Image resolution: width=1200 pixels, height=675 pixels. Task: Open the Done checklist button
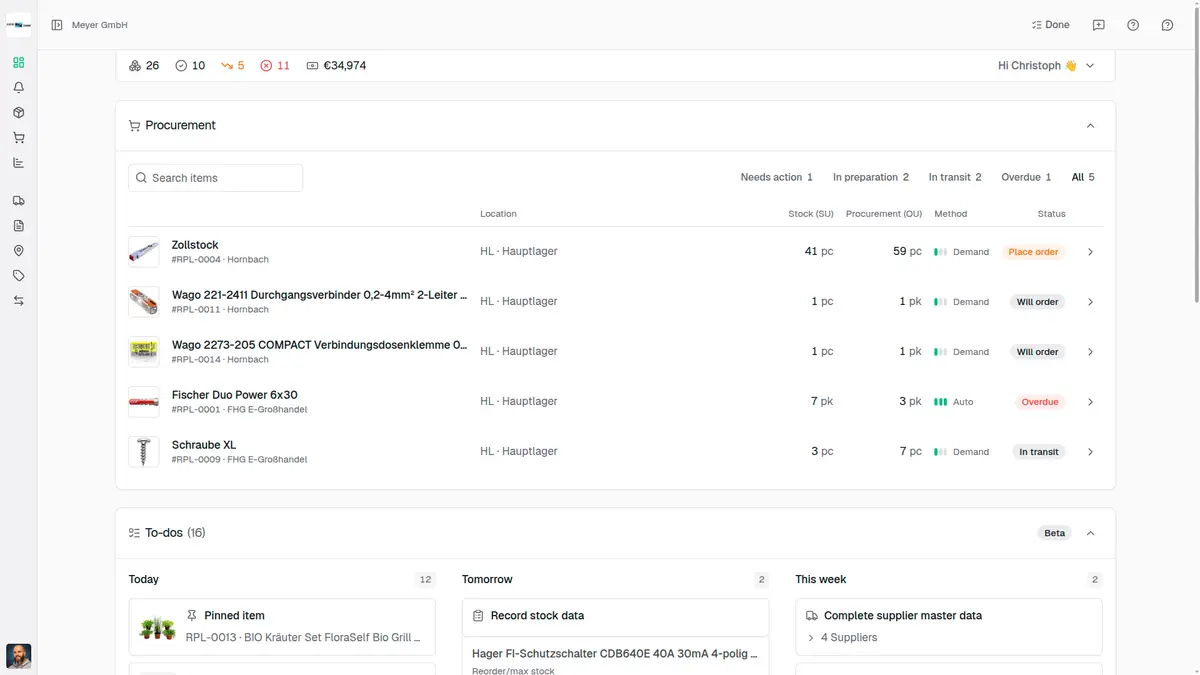[1050, 25]
